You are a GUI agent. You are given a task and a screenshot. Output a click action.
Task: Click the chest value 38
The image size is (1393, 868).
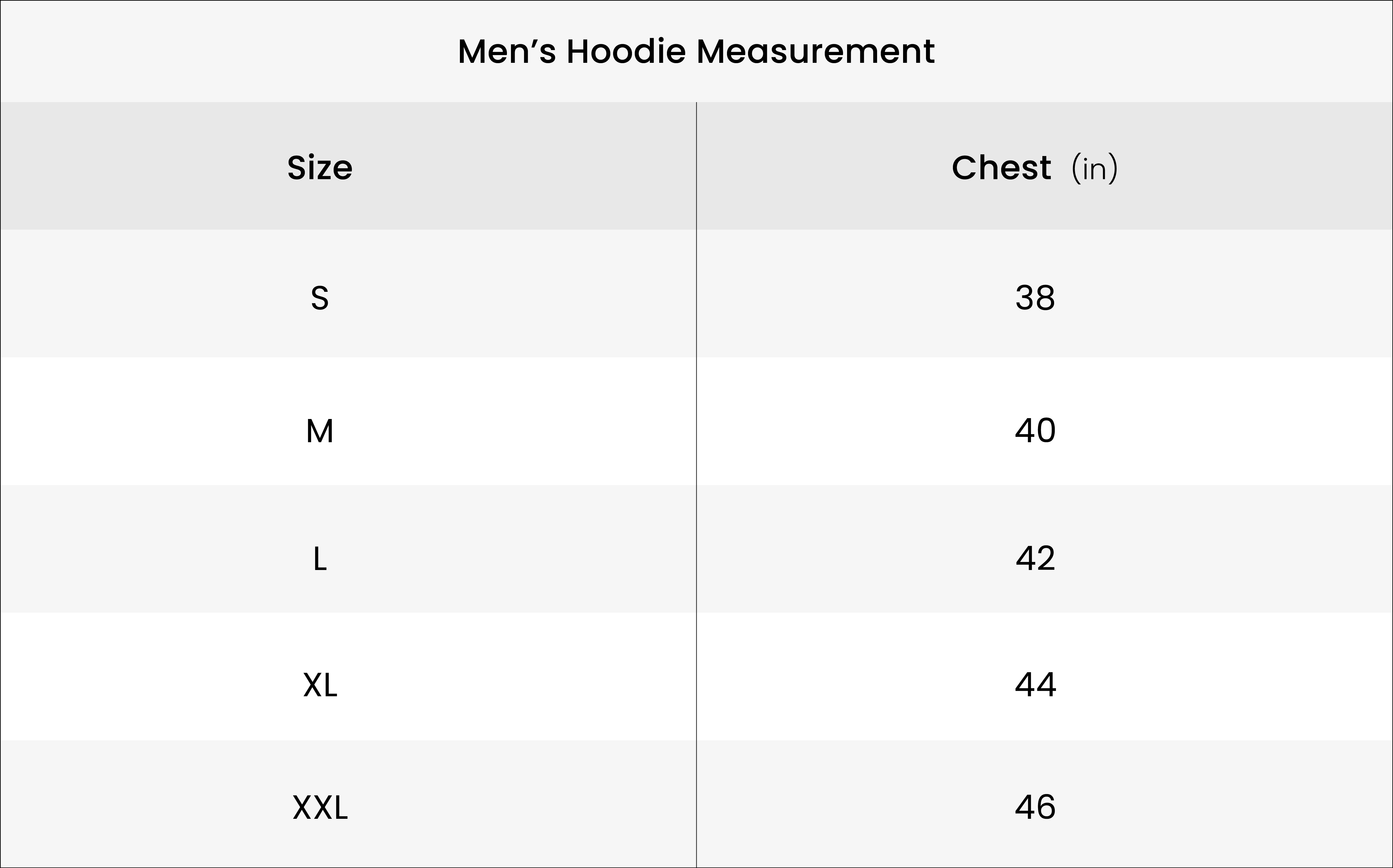coord(1035,299)
